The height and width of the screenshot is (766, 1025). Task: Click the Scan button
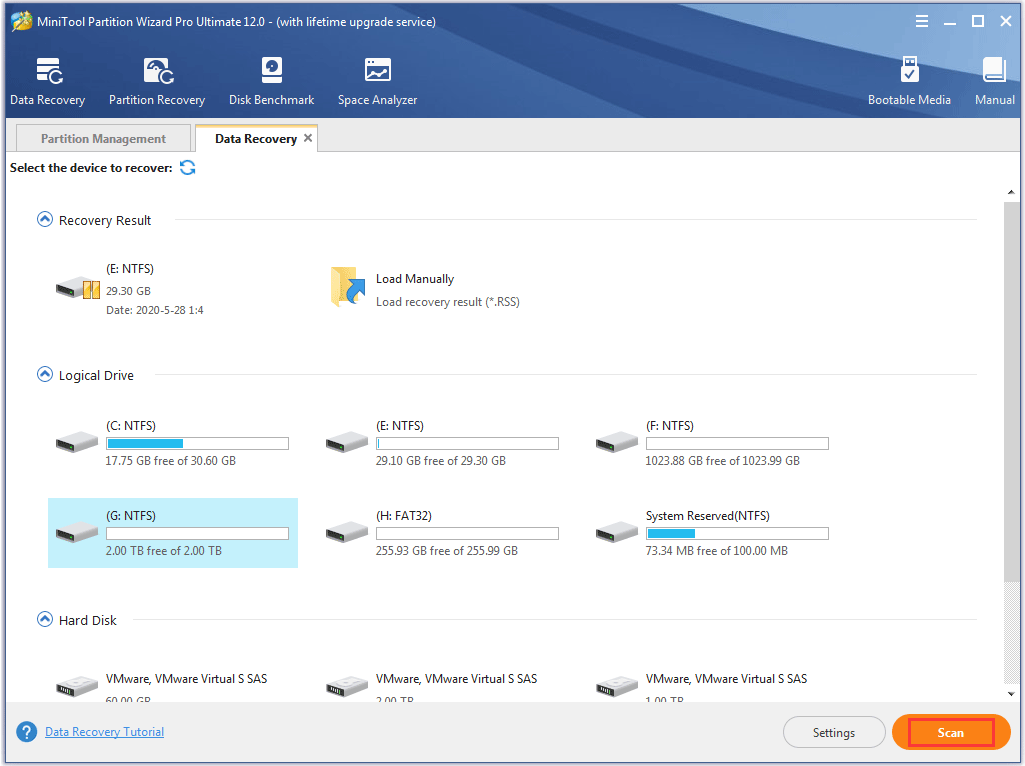tap(949, 731)
